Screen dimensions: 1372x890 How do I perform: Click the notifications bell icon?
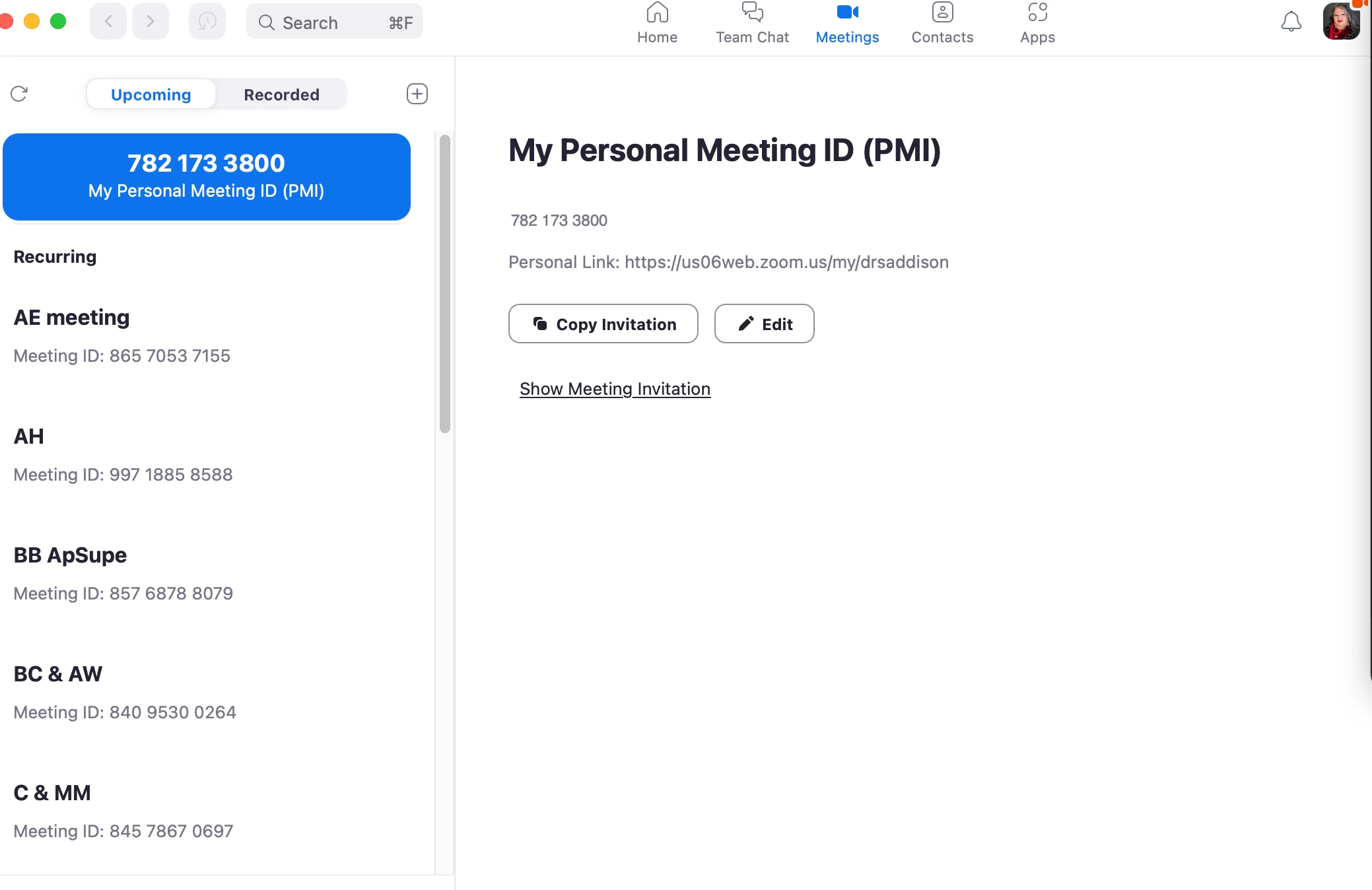click(1291, 22)
